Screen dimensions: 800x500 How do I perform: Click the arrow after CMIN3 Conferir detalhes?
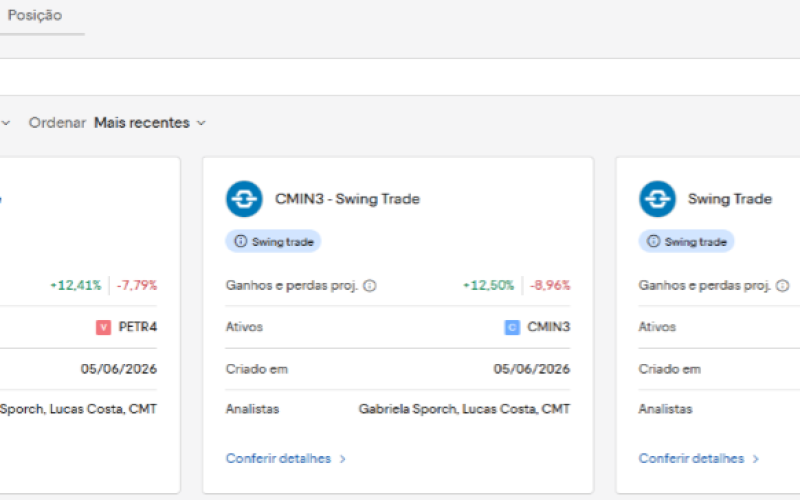[x=342, y=459]
